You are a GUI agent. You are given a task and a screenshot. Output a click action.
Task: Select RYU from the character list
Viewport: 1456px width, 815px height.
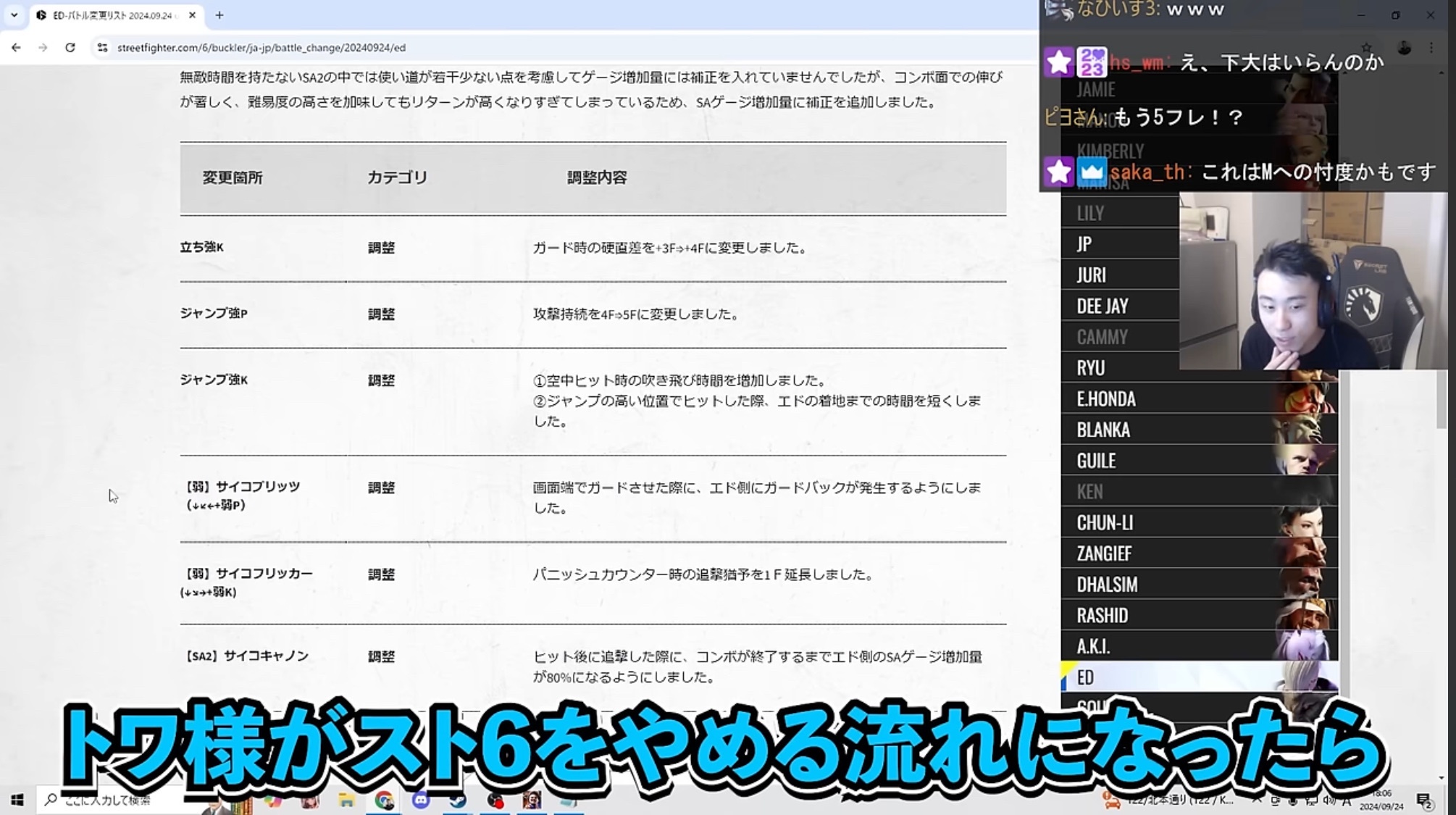1090,367
